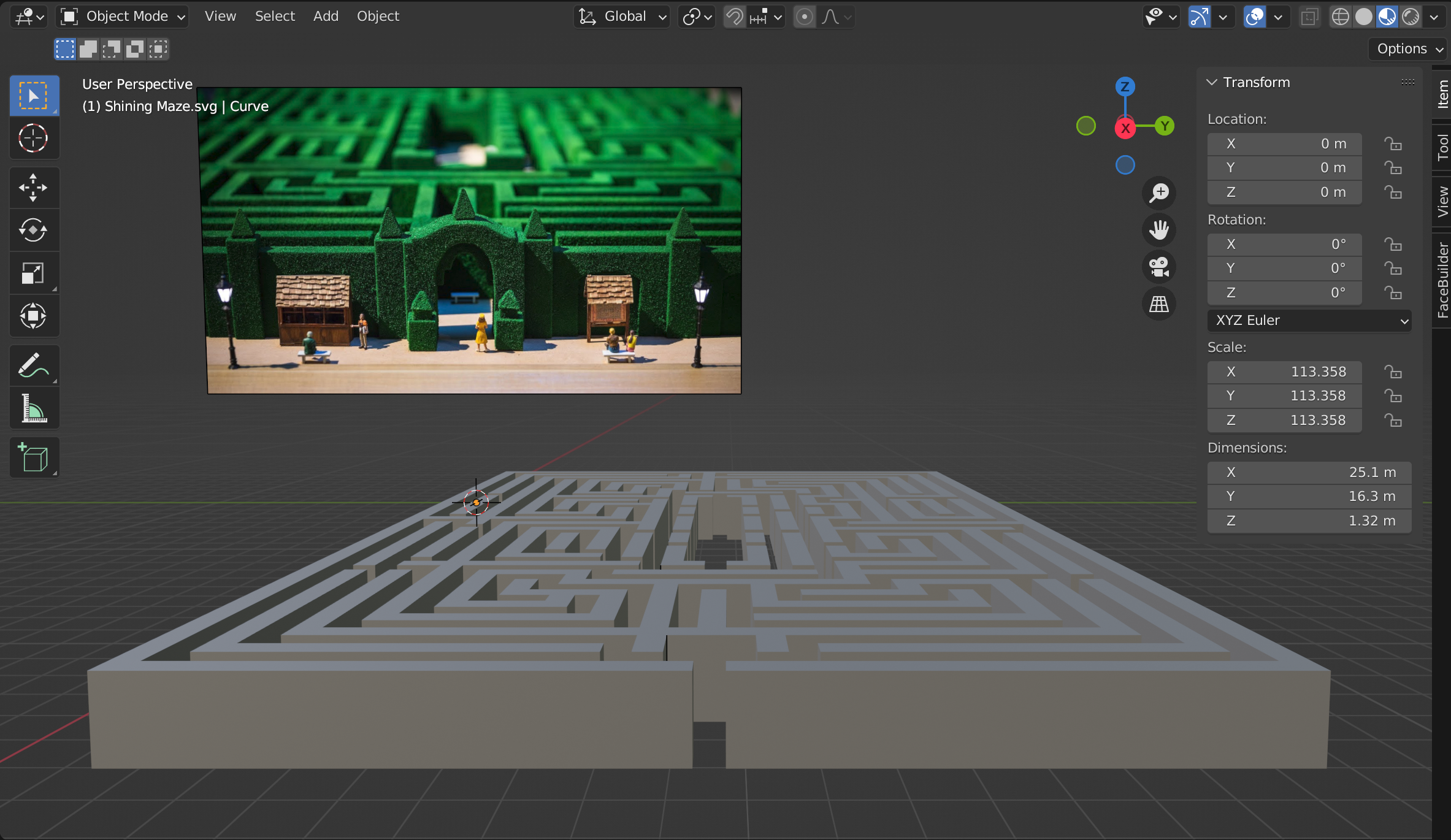Screen dimensions: 1451x840
Task: Set selection mode to new selection
Action: (64, 49)
